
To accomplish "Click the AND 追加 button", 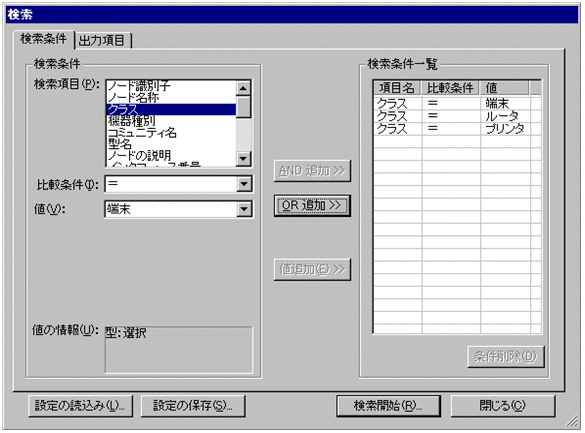I will pyautogui.click(x=312, y=171).
